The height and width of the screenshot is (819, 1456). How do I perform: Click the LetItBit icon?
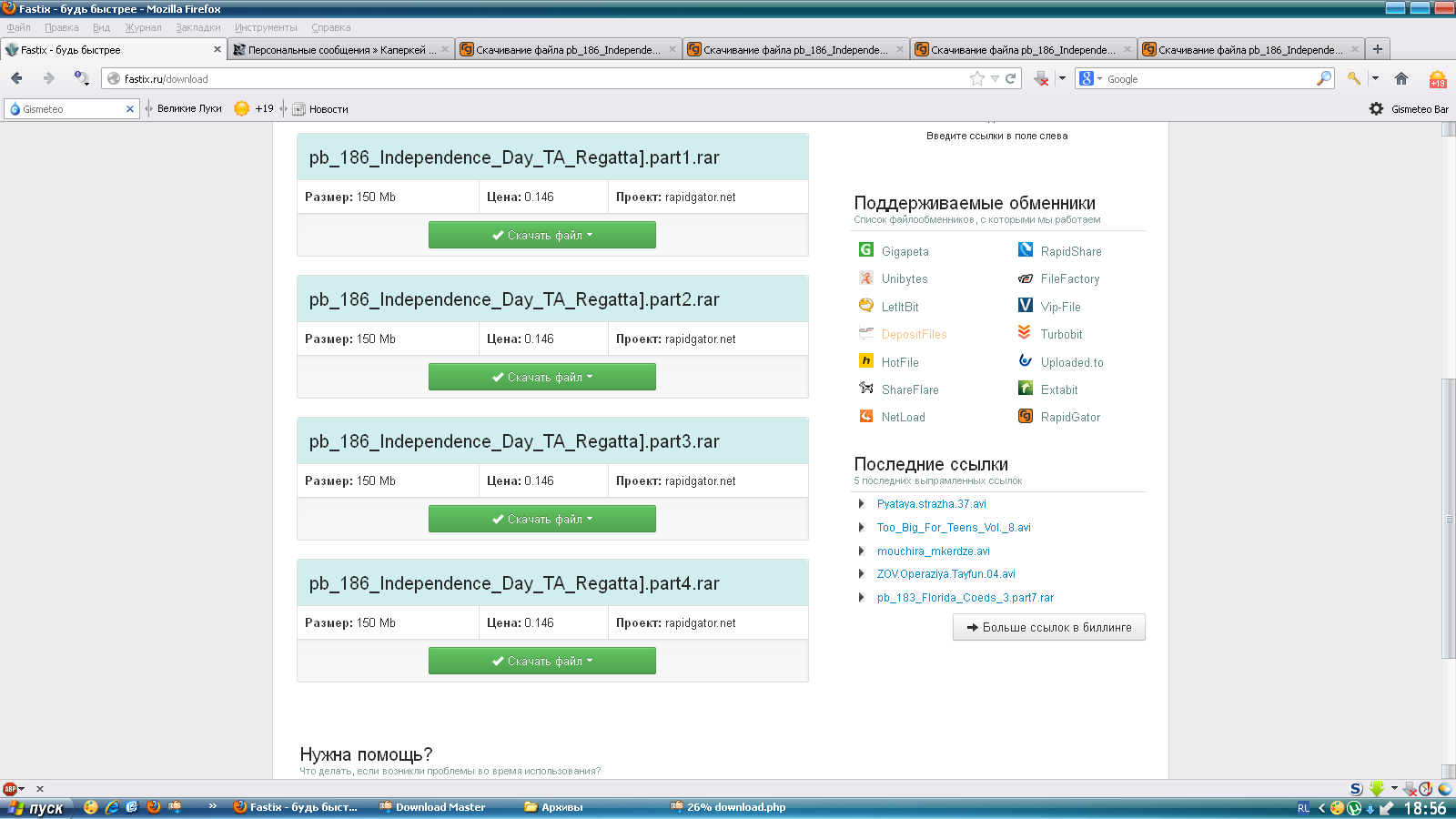point(866,305)
